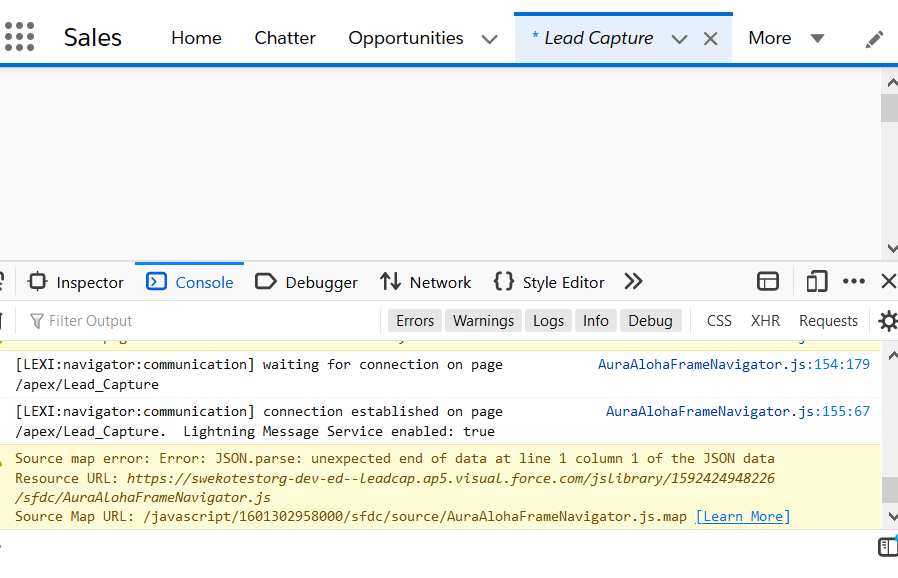The image size is (898, 578).
Task: Open the console settings gear
Action: pyautogui.click(x=887, y=321)
